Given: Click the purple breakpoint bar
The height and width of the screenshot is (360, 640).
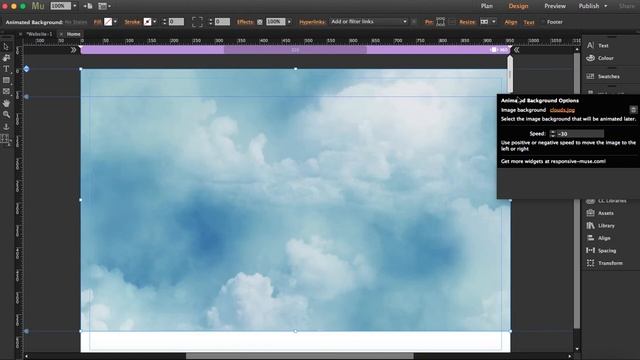Looking at the screenshot, I should tap(295, 50).
